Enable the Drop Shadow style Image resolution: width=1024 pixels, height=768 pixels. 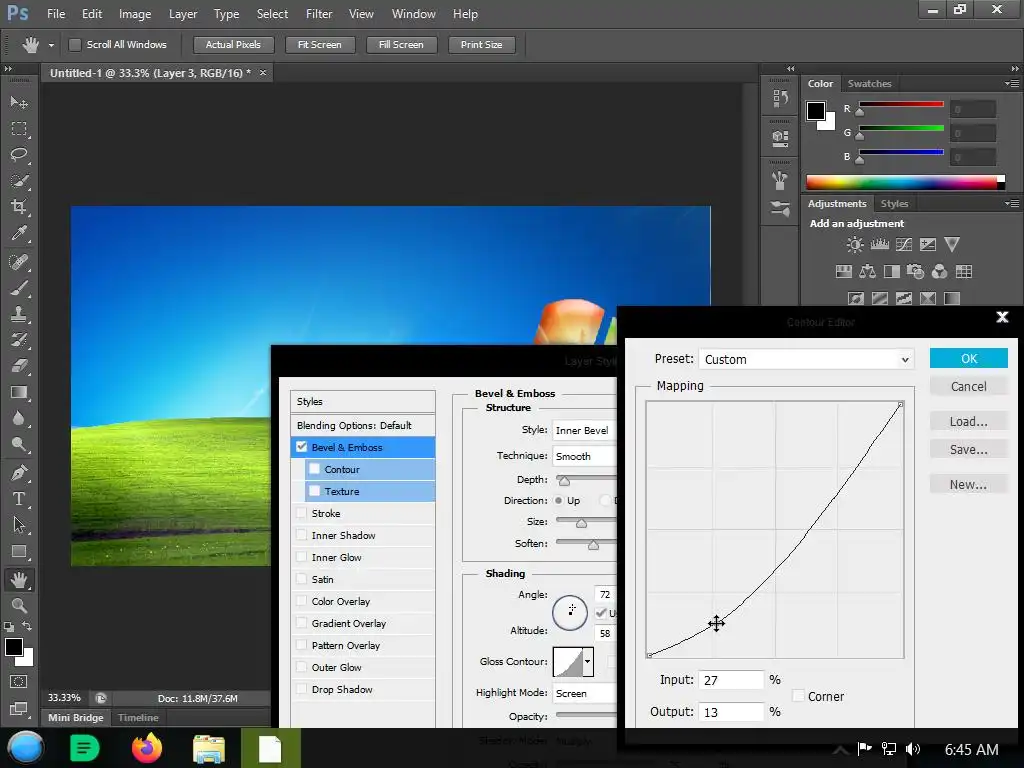tap(301, 689)
